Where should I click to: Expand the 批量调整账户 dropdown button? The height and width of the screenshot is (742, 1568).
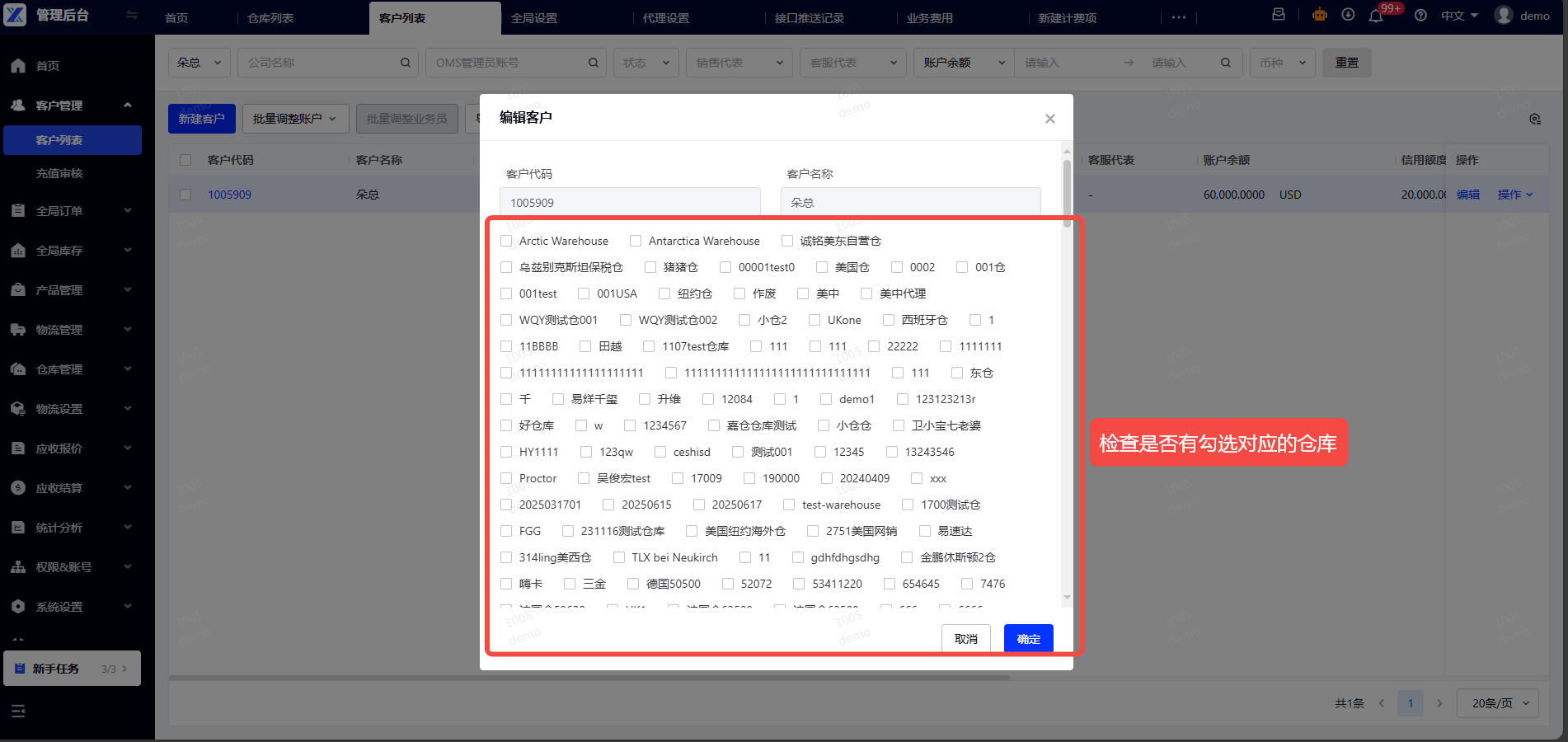(x=295, y=119)
